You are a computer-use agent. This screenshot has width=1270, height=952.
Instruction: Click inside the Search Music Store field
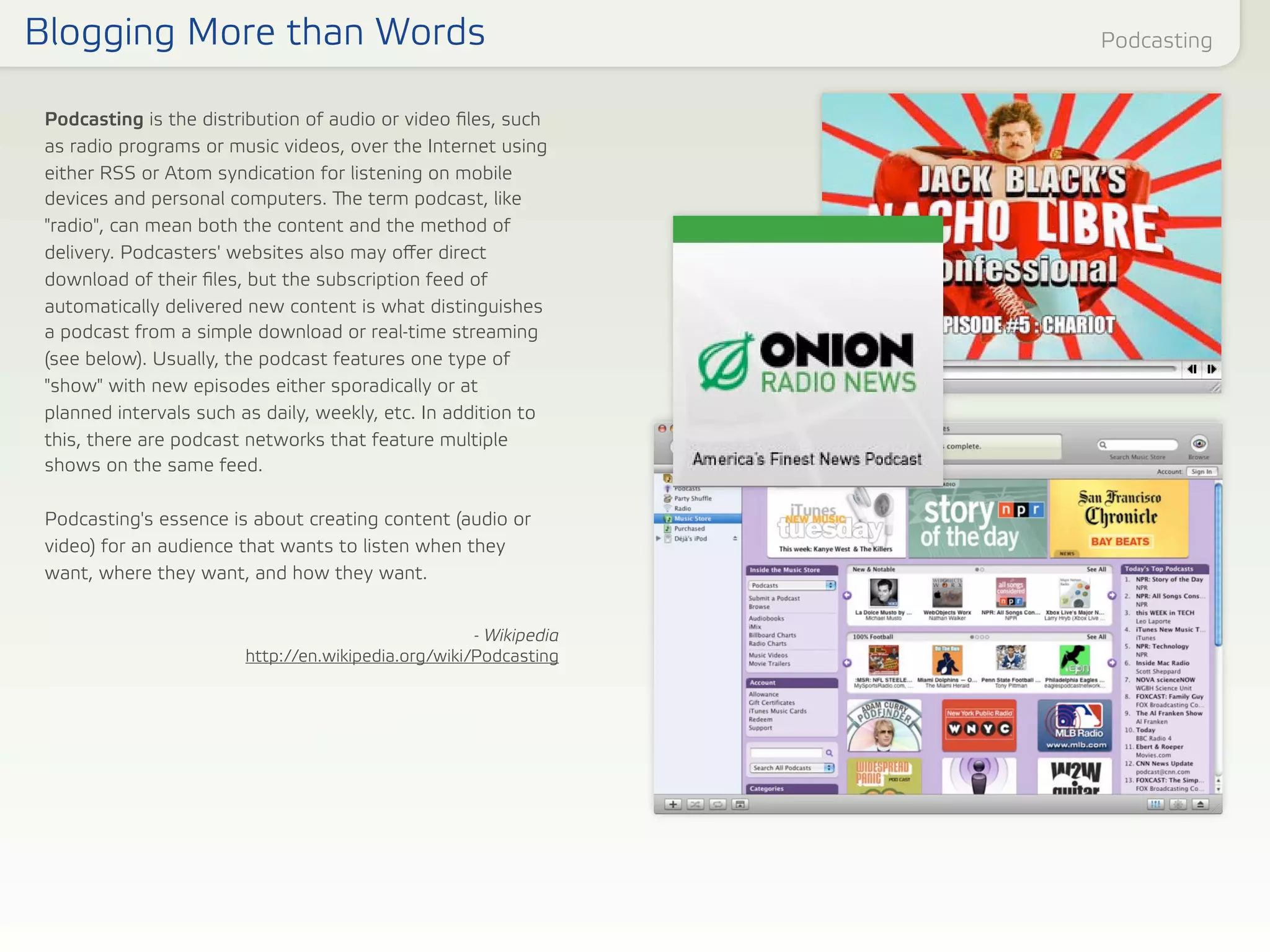pos(1137,445)
